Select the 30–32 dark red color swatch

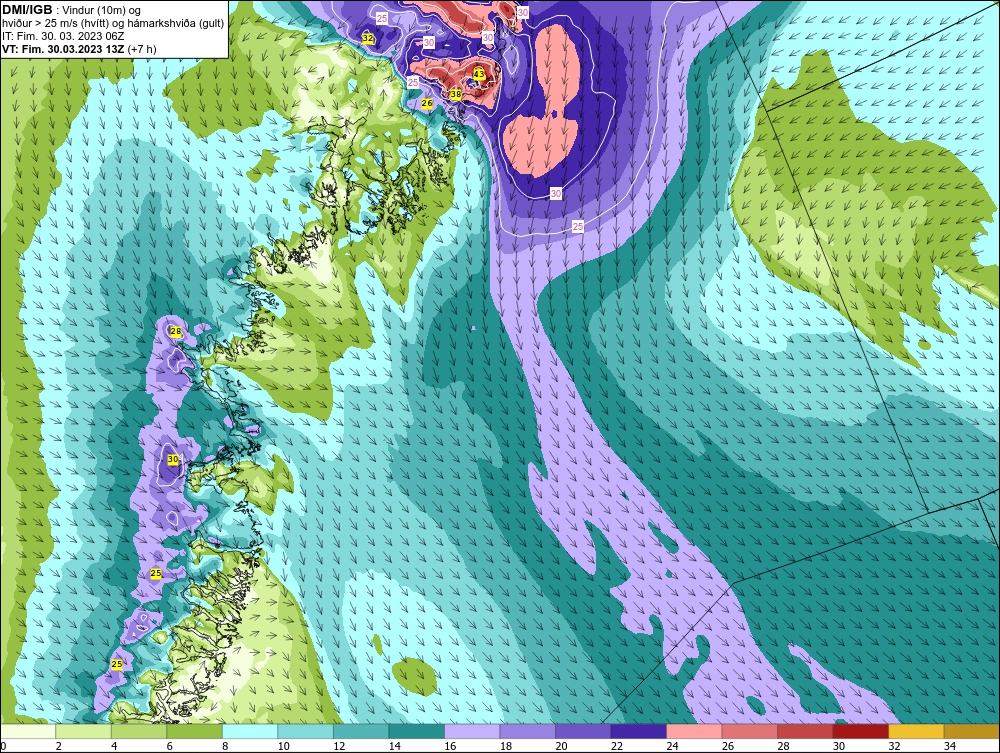860,731
